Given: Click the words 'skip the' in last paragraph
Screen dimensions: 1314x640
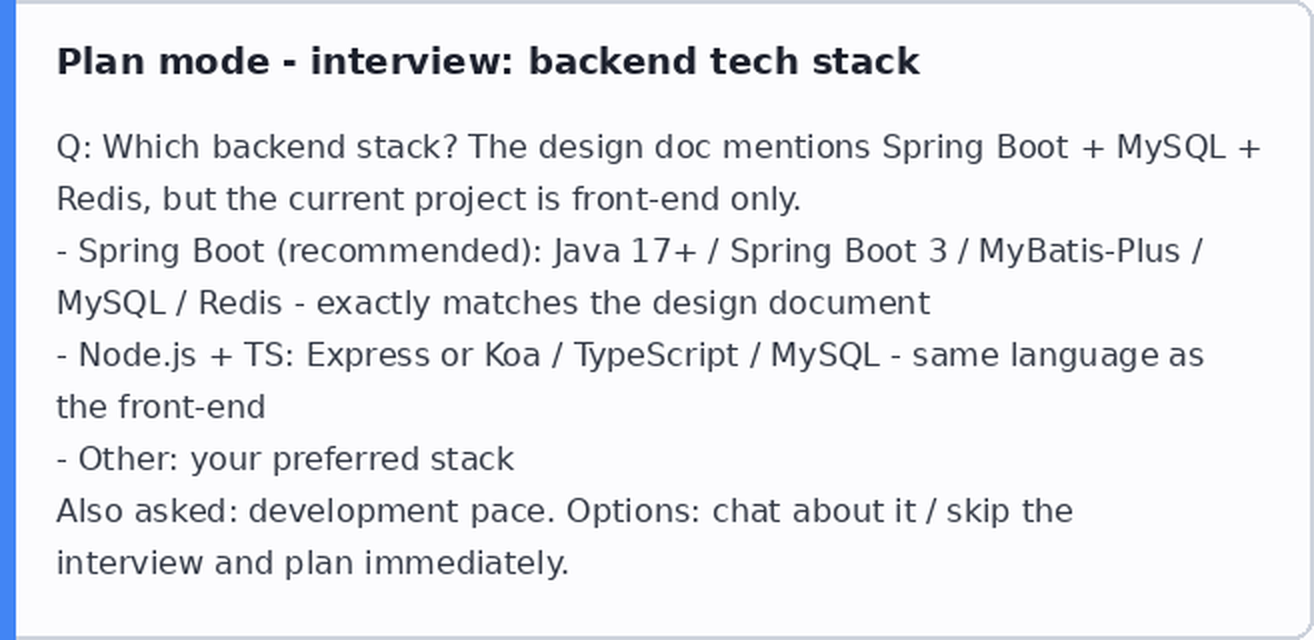Looking at the screenshot, I should pos(1008,512).
